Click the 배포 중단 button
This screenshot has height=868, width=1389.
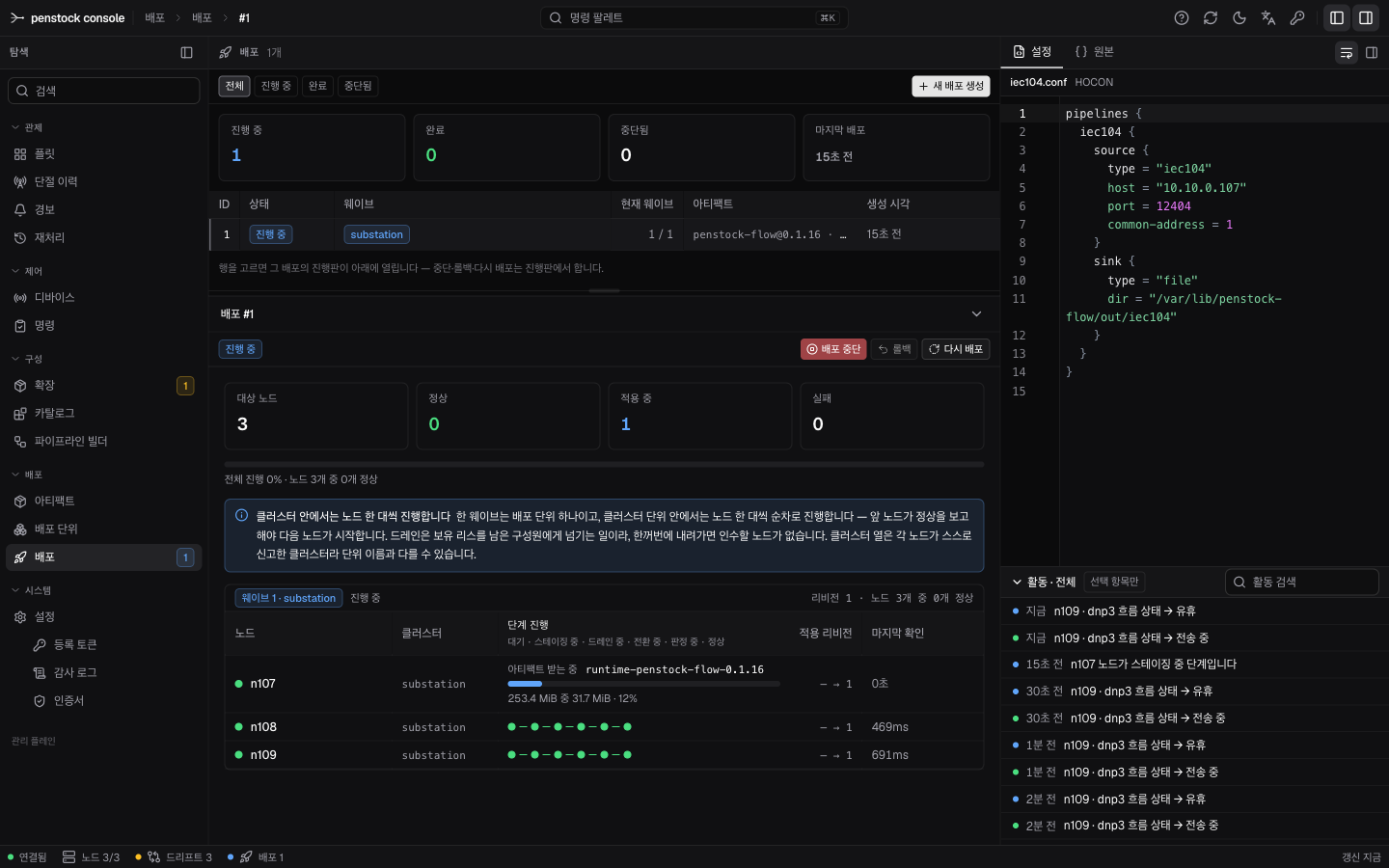[833, 349]
